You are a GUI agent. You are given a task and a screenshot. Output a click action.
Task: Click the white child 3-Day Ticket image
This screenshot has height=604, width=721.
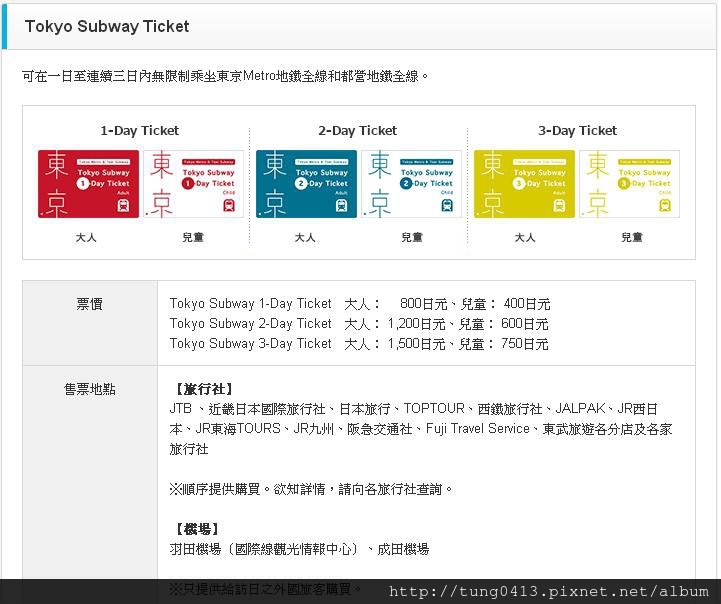coord(629,184)
